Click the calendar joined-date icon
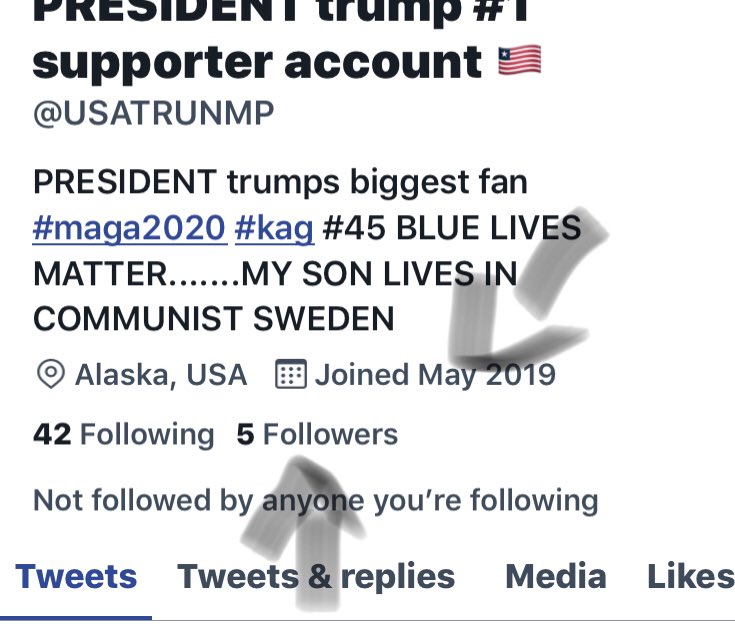This screenshot has height=633, width=735. click(291, 374)
